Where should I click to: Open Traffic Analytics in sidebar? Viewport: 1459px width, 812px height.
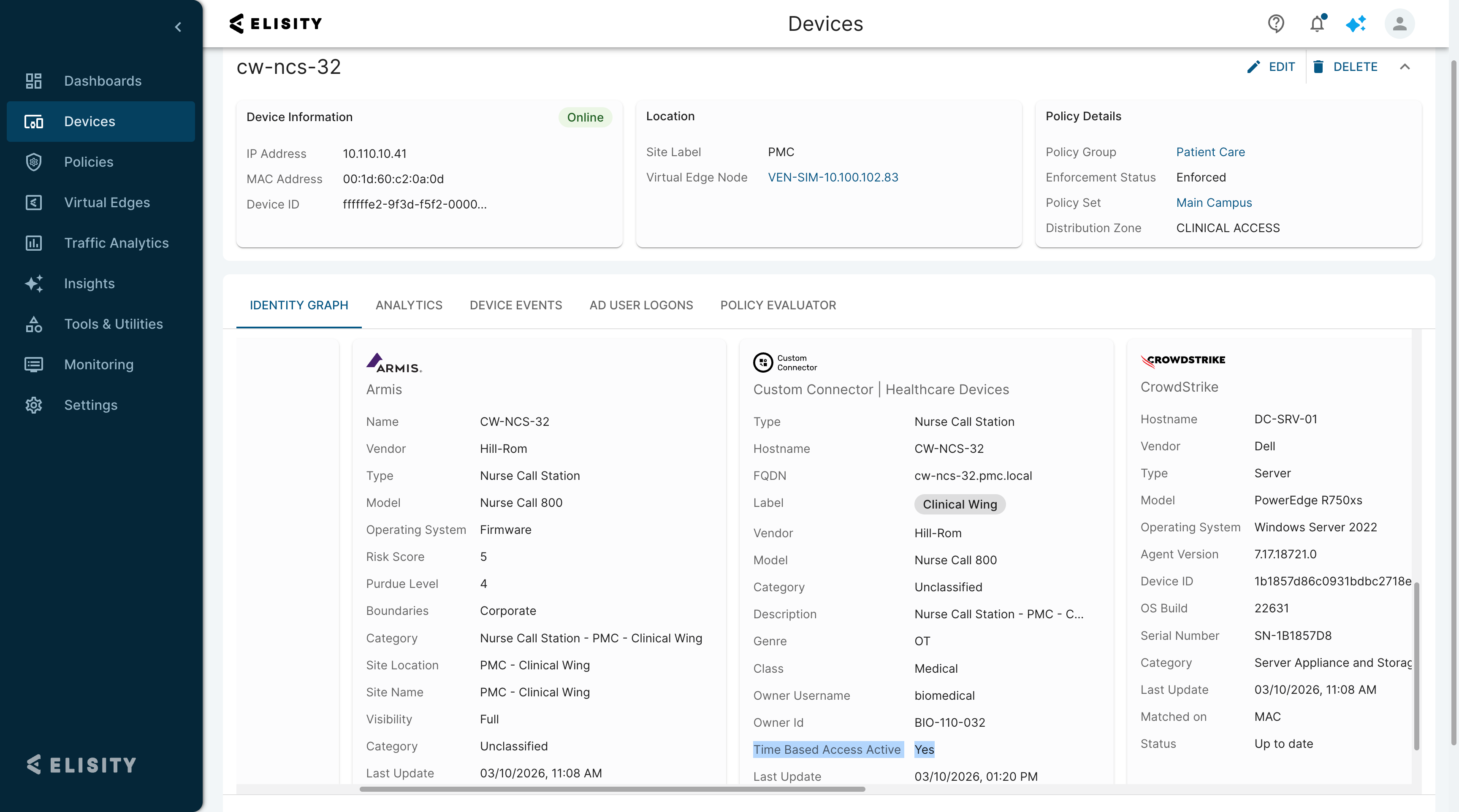(x=116, y=243)
